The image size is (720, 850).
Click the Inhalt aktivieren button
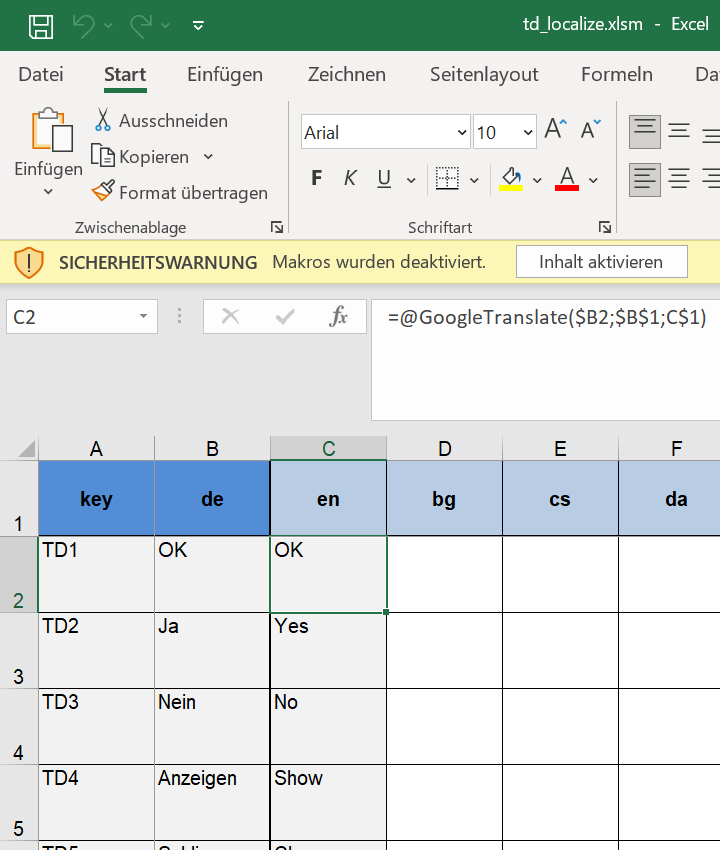pos(601,262)
